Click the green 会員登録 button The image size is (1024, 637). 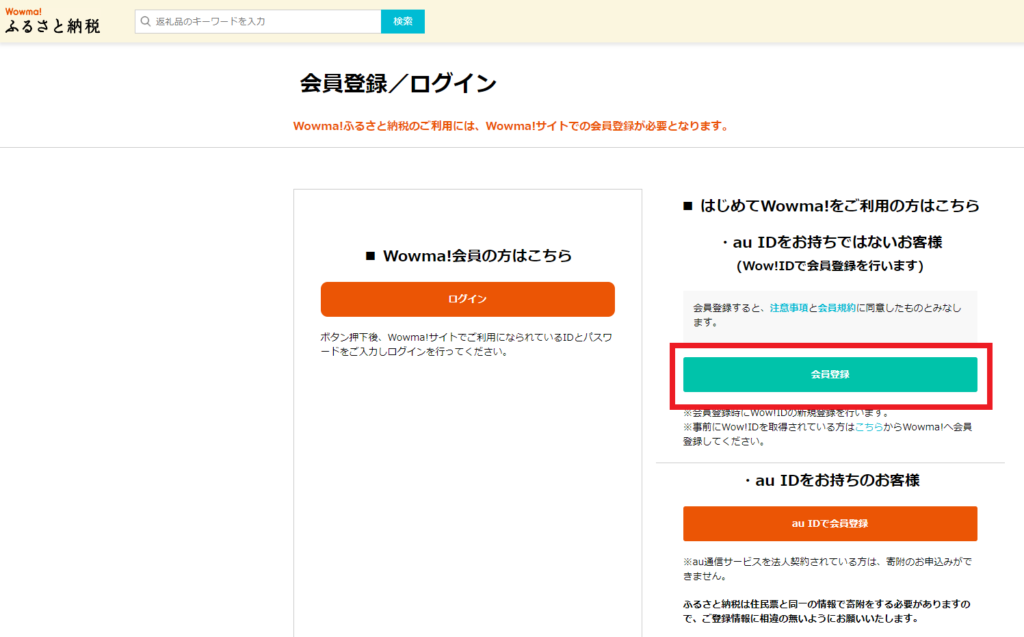pyautogui.click(x=830, y=374)
